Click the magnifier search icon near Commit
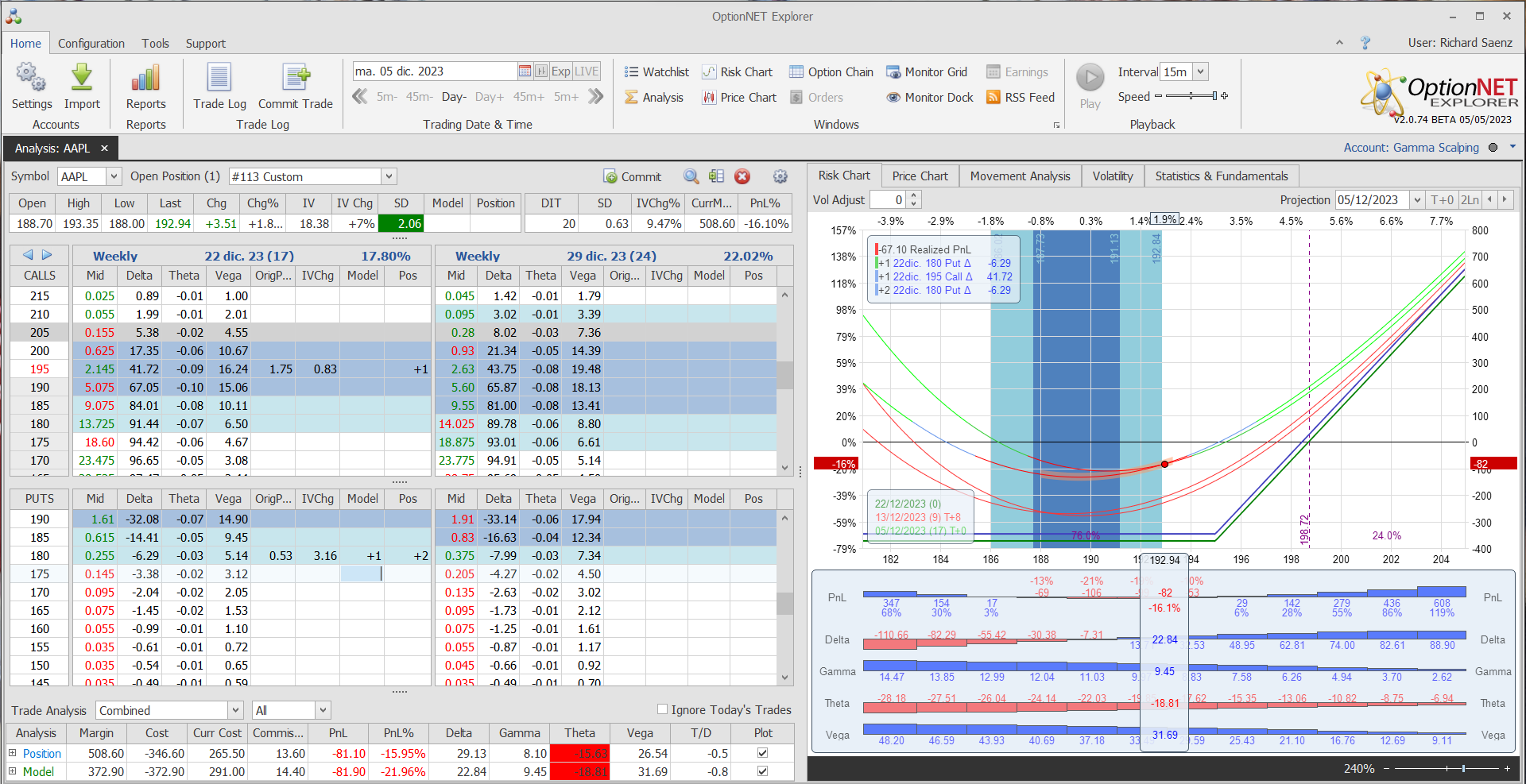The image size is (1526, 784). (x=691, y=176)
